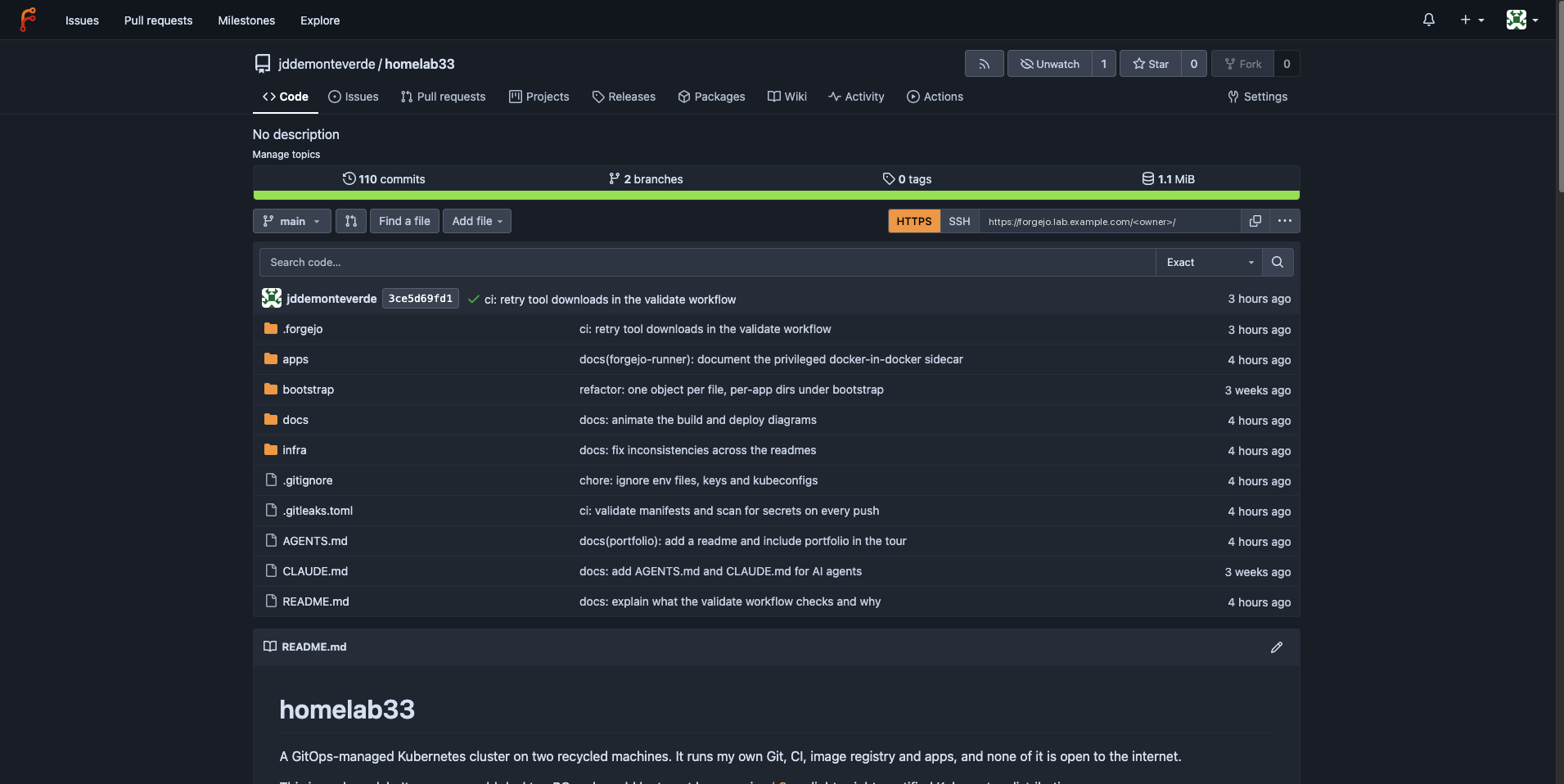Unwatch this repository
The width and height of the screenshot is (1564, 784).
click(1050, 64)
